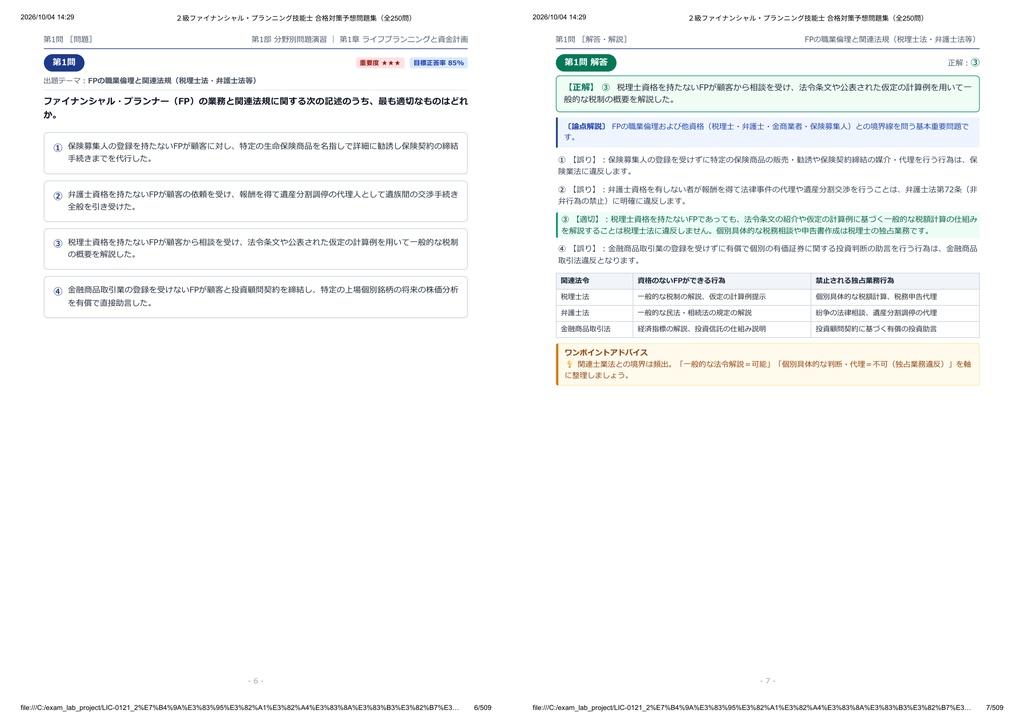Click the blue 第1問 badge
Image resolution: width=1024 pixels, height=724 pixels.
pos(64,63)
